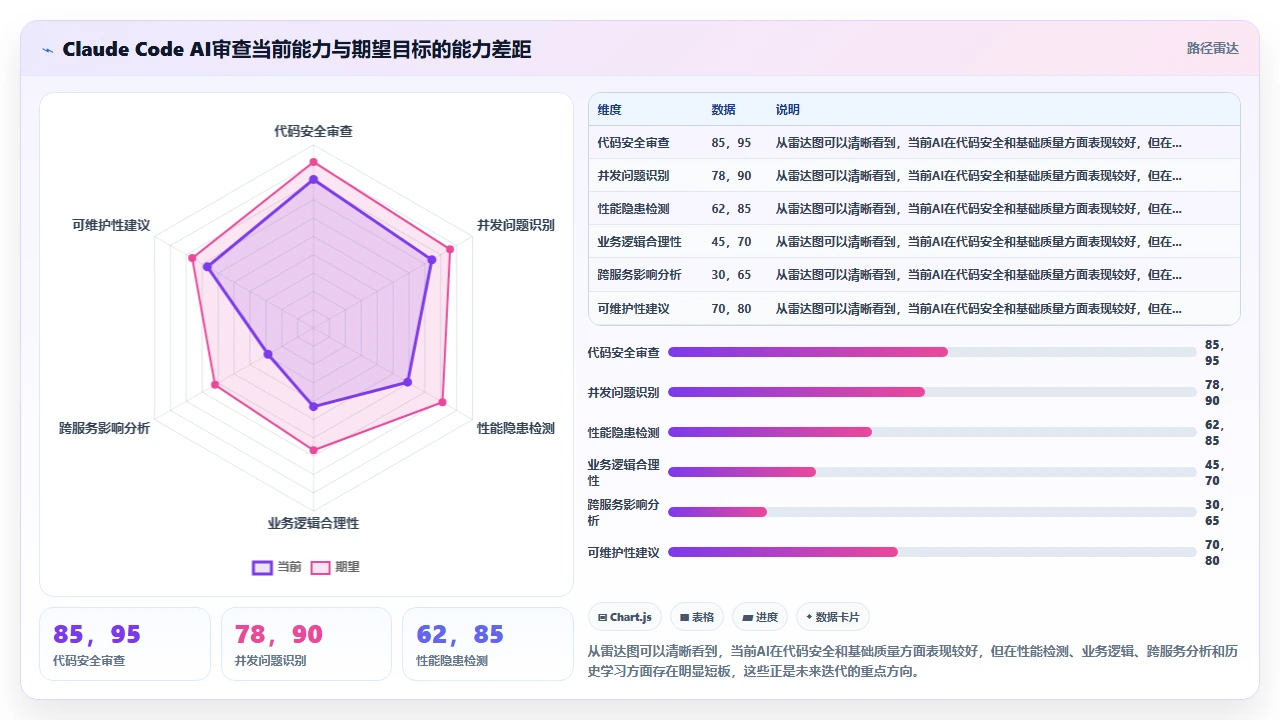Click the 45，70 value beside the progress bars
The height and width of the screenshot is (720, 1280).
pyautogui.click(x=1214, y=473)
